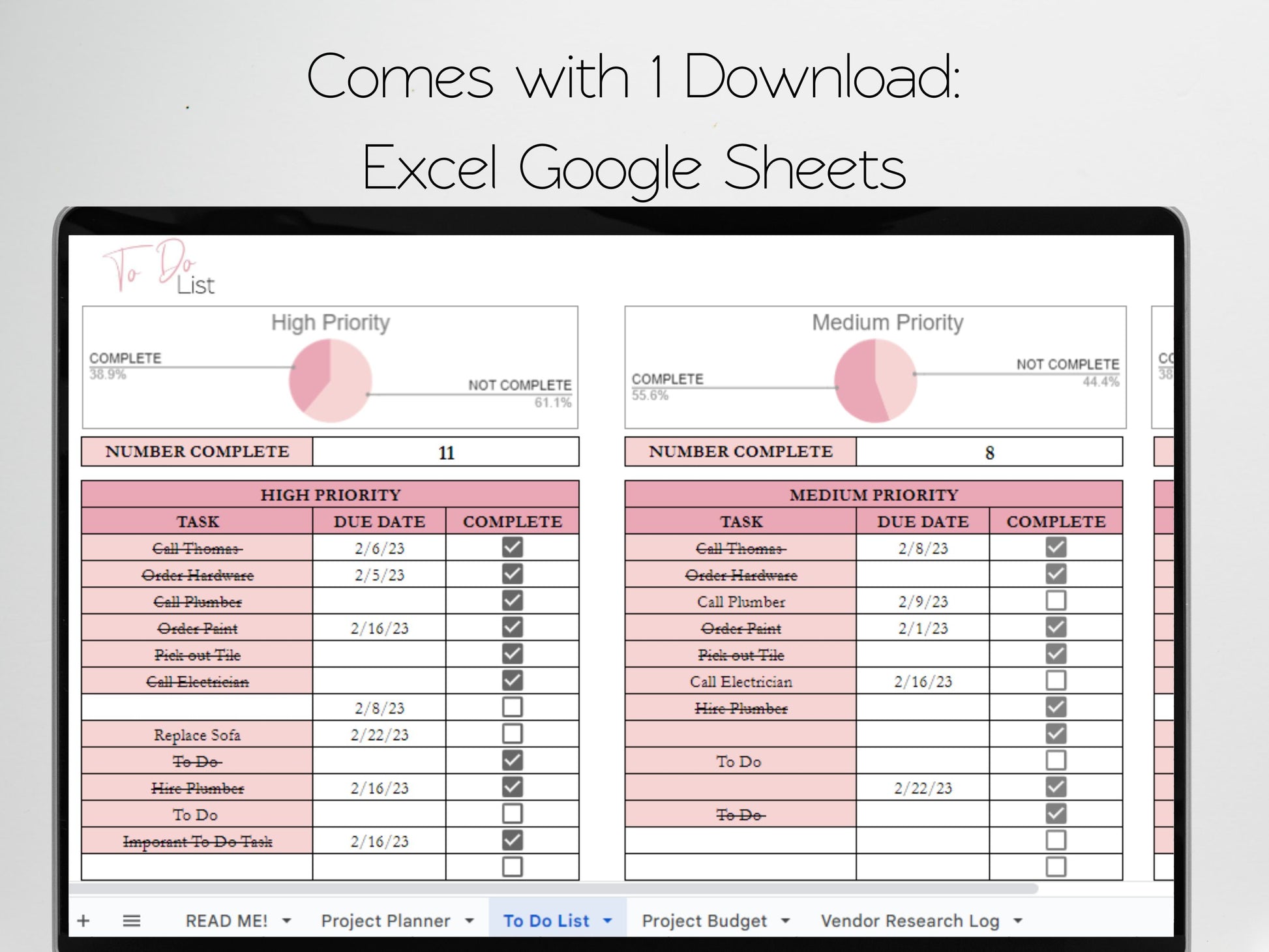
Task: Uncheck the High Priority Call Thomas checkbox
Action: tap(512, 548)
